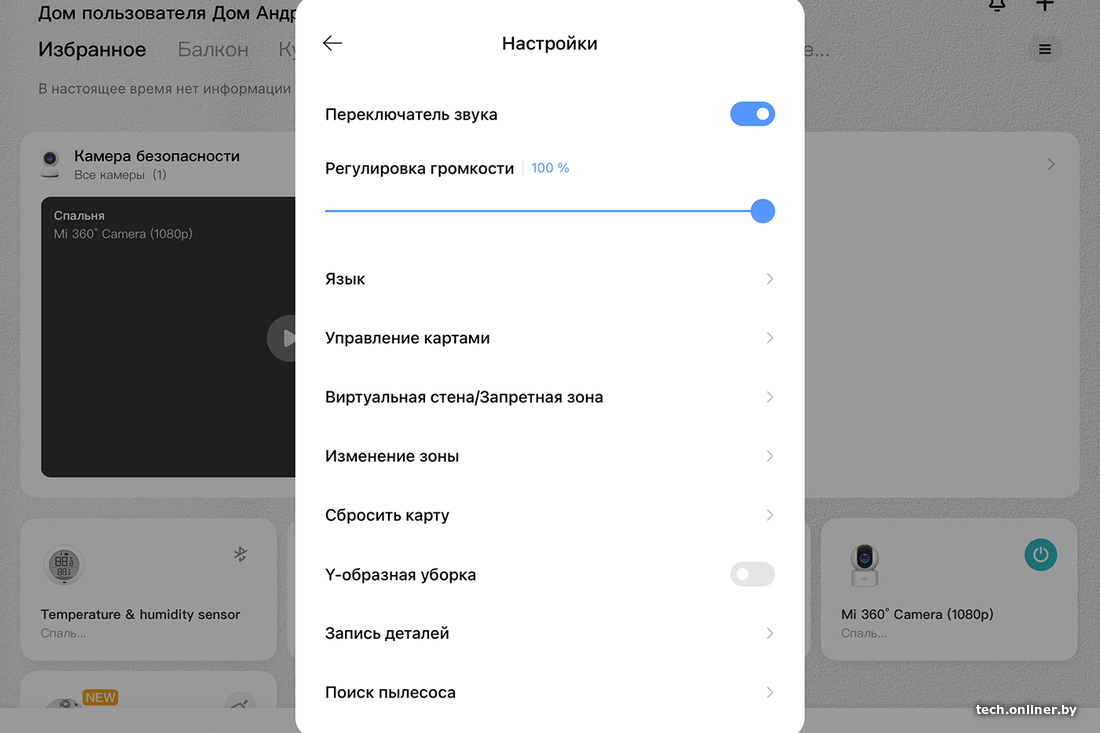Toggle Mi 360 Camera power icon
This screenshot has width=1100, height=733.
pos(1040,555)
